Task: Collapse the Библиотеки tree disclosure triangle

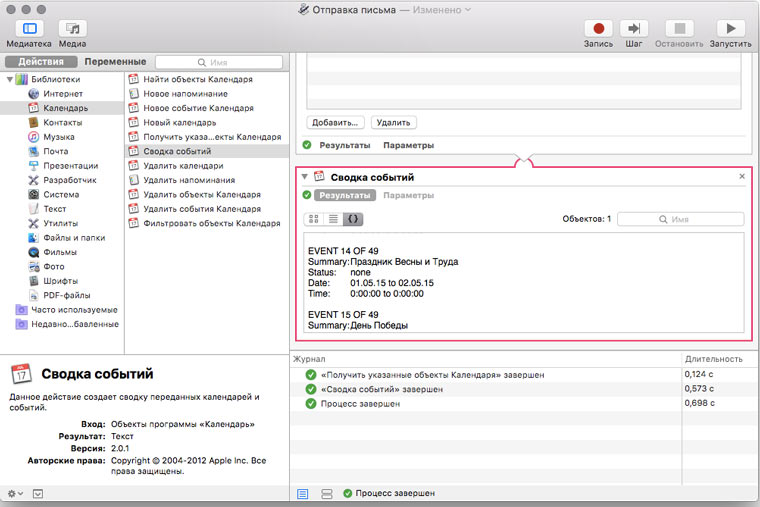Action: click(10, 79)
